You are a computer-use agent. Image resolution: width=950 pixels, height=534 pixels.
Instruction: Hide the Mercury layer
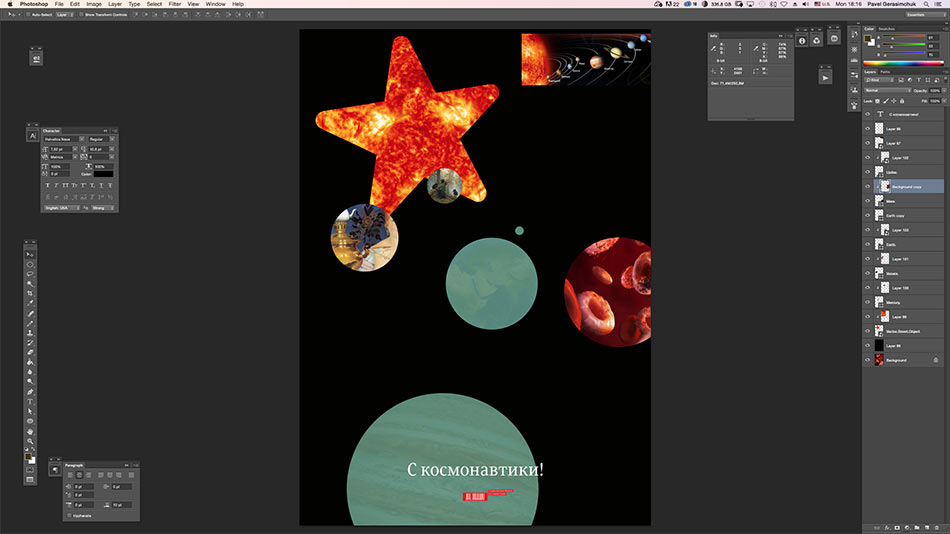point(868,302)
